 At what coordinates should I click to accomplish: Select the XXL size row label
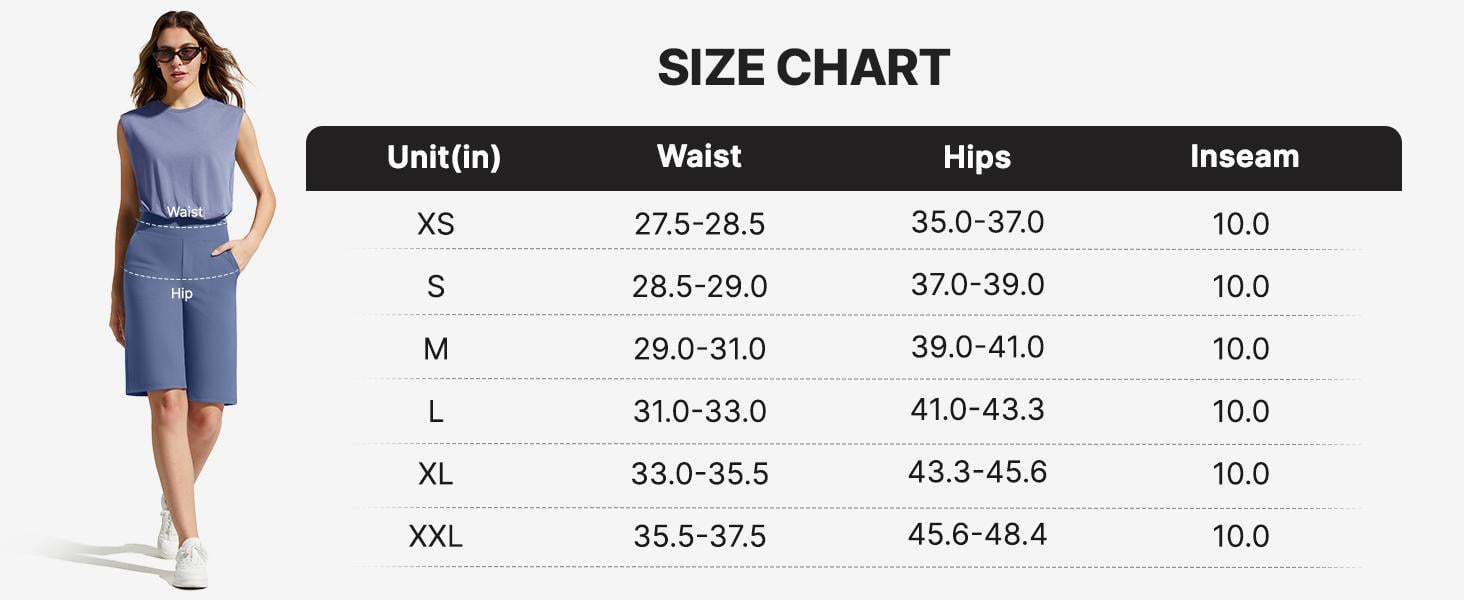[x=436, y=536]
